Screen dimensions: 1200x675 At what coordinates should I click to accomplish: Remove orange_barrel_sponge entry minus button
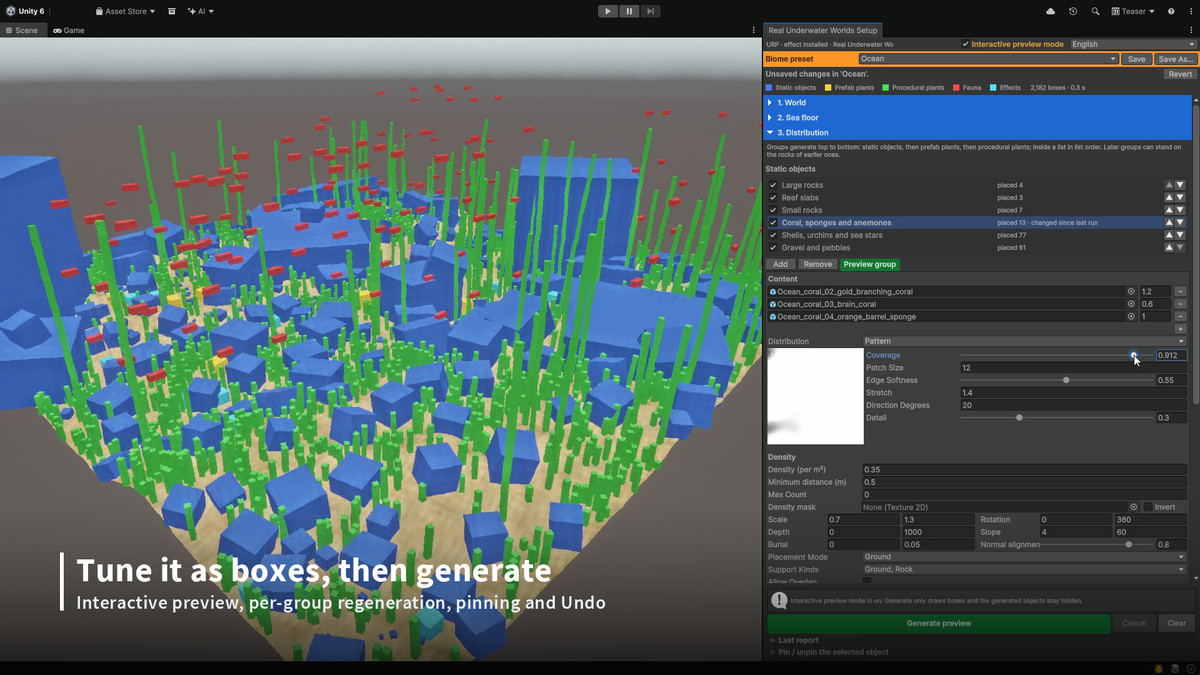click(1180, 316)
